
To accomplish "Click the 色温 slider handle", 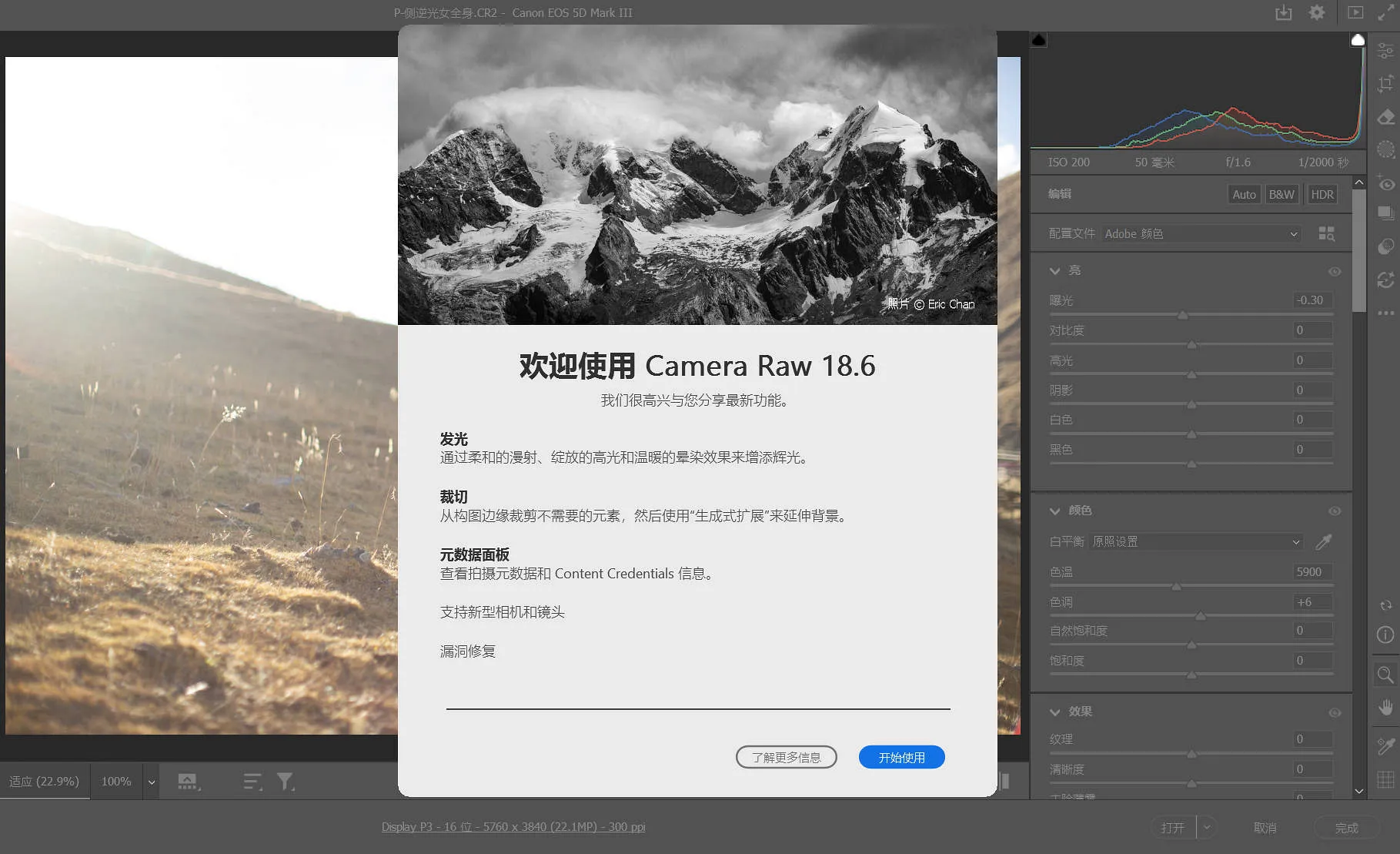I will pyautogui.click(x=1176, y=587).
